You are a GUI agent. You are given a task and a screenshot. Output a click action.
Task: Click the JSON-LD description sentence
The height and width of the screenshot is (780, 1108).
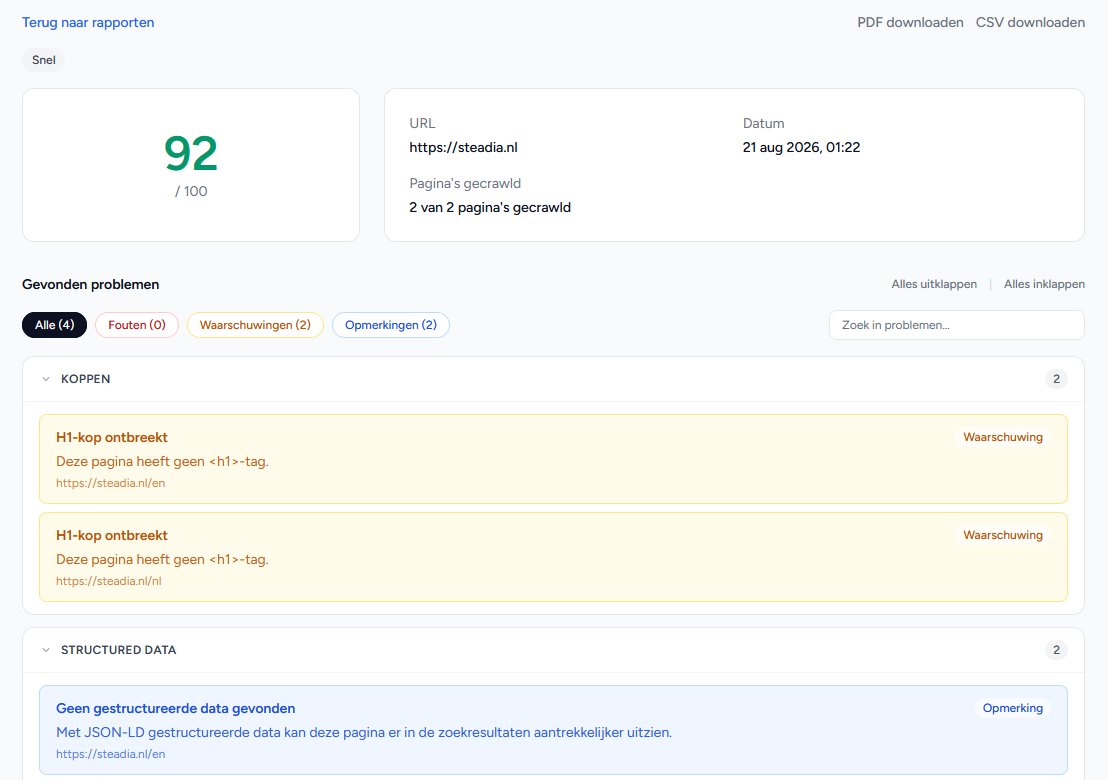(364, 733)
